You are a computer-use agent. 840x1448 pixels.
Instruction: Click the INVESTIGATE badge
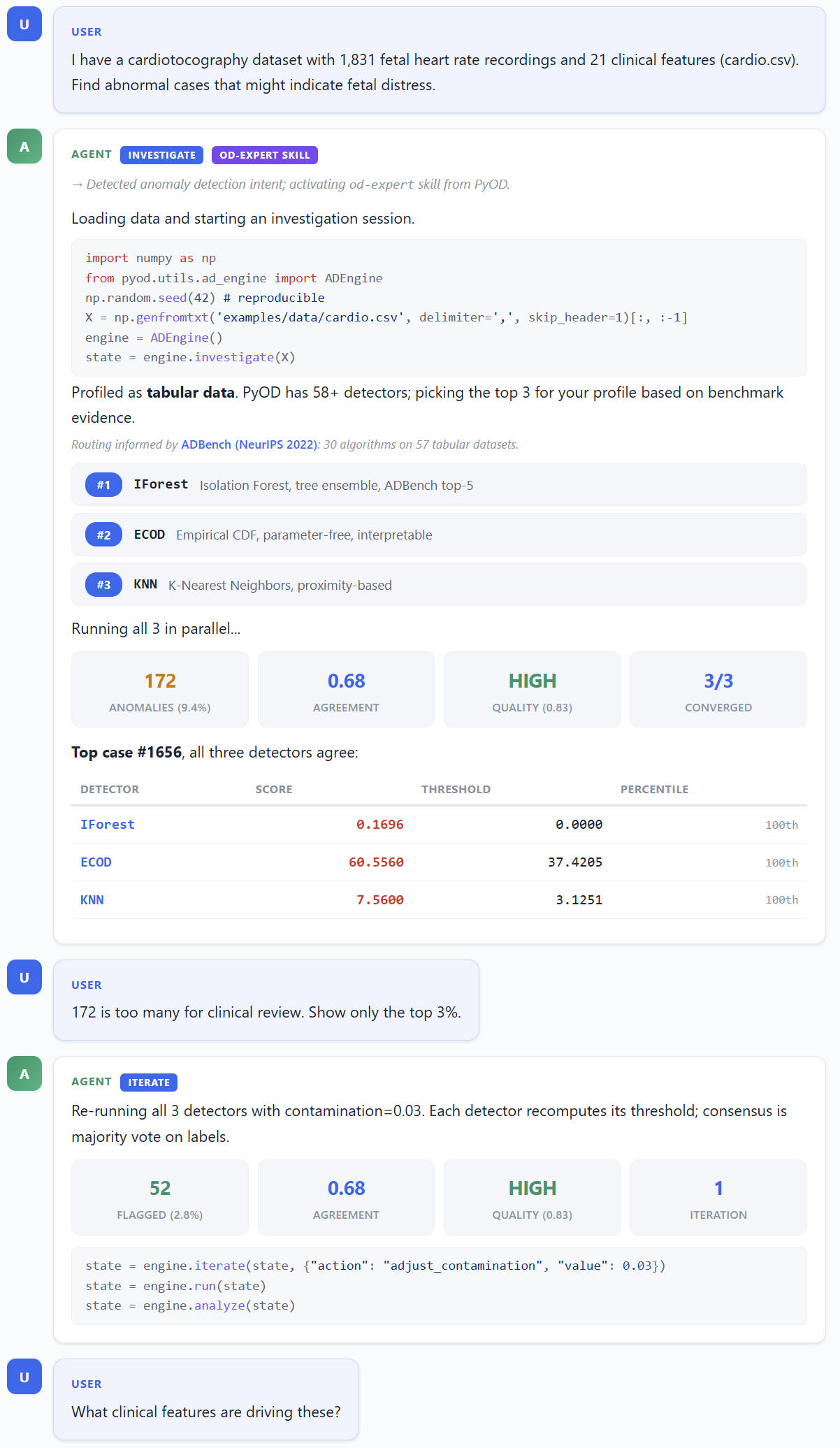tap(161, 155)
